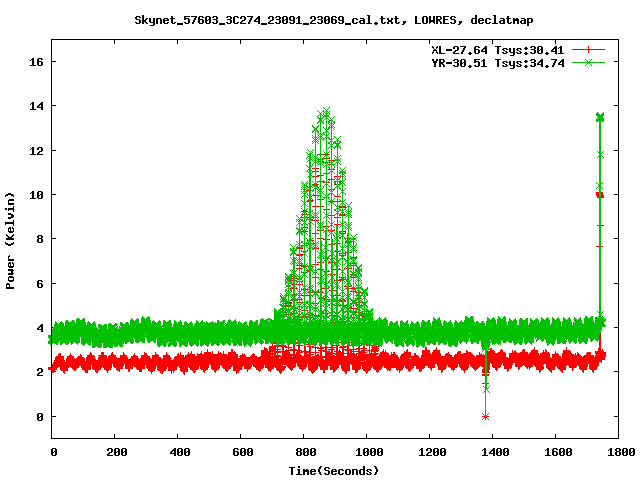640x480 pixels.
Task: Click the red marker at the 0 Kelvin dip
Action: point(485,416)
